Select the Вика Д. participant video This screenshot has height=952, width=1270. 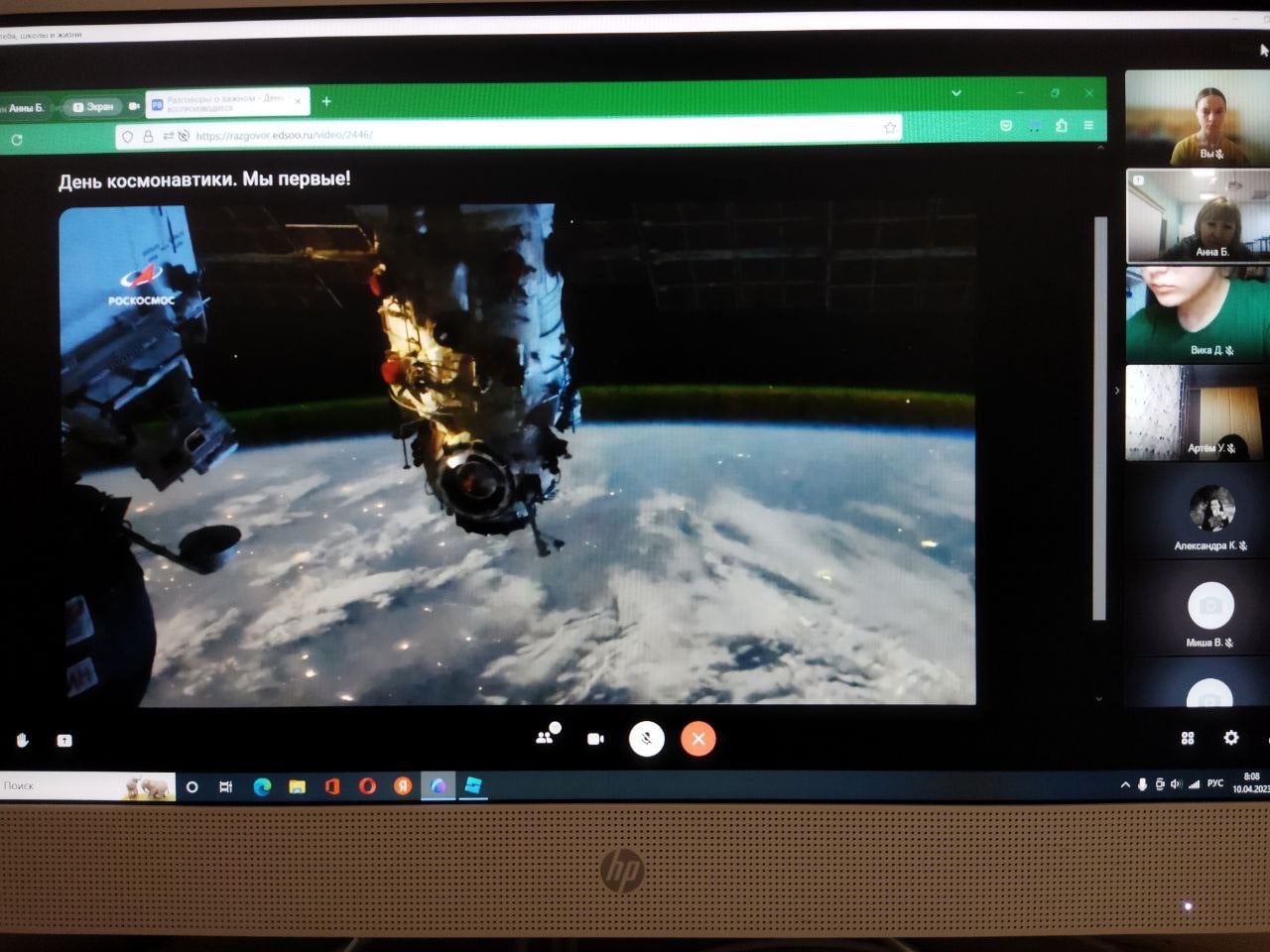click(x=1199, y=313)
